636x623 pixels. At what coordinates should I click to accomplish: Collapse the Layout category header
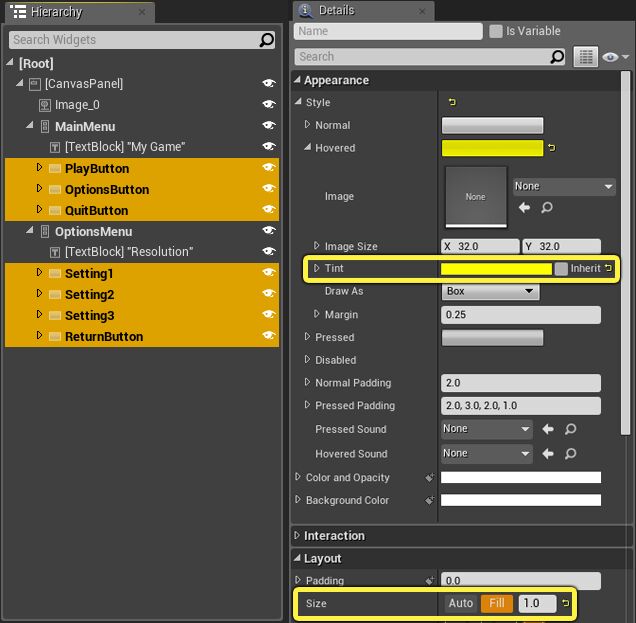pyautogui.click(x=460, y=559)
